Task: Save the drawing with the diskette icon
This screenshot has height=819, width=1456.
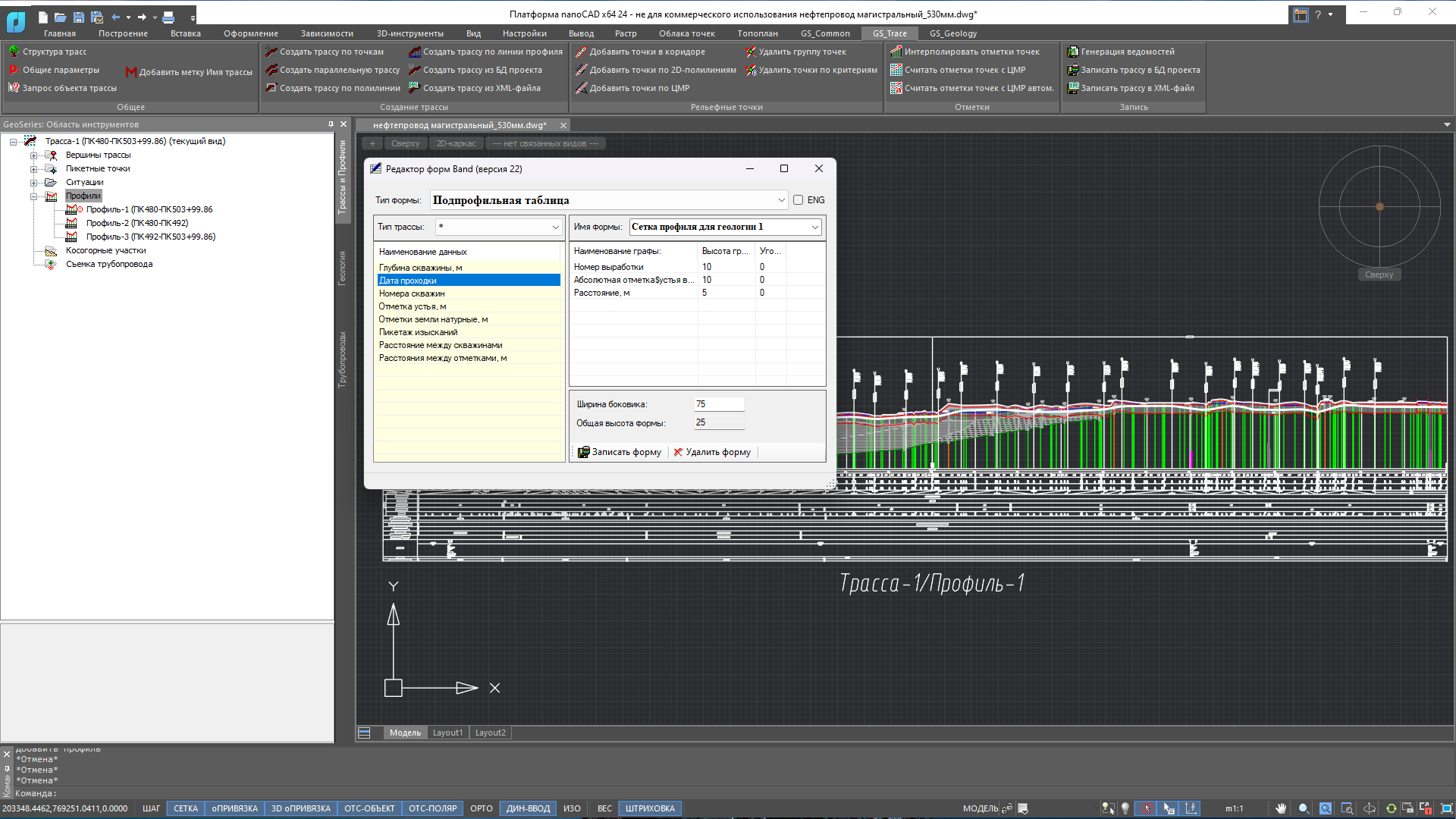Action: 78,17
